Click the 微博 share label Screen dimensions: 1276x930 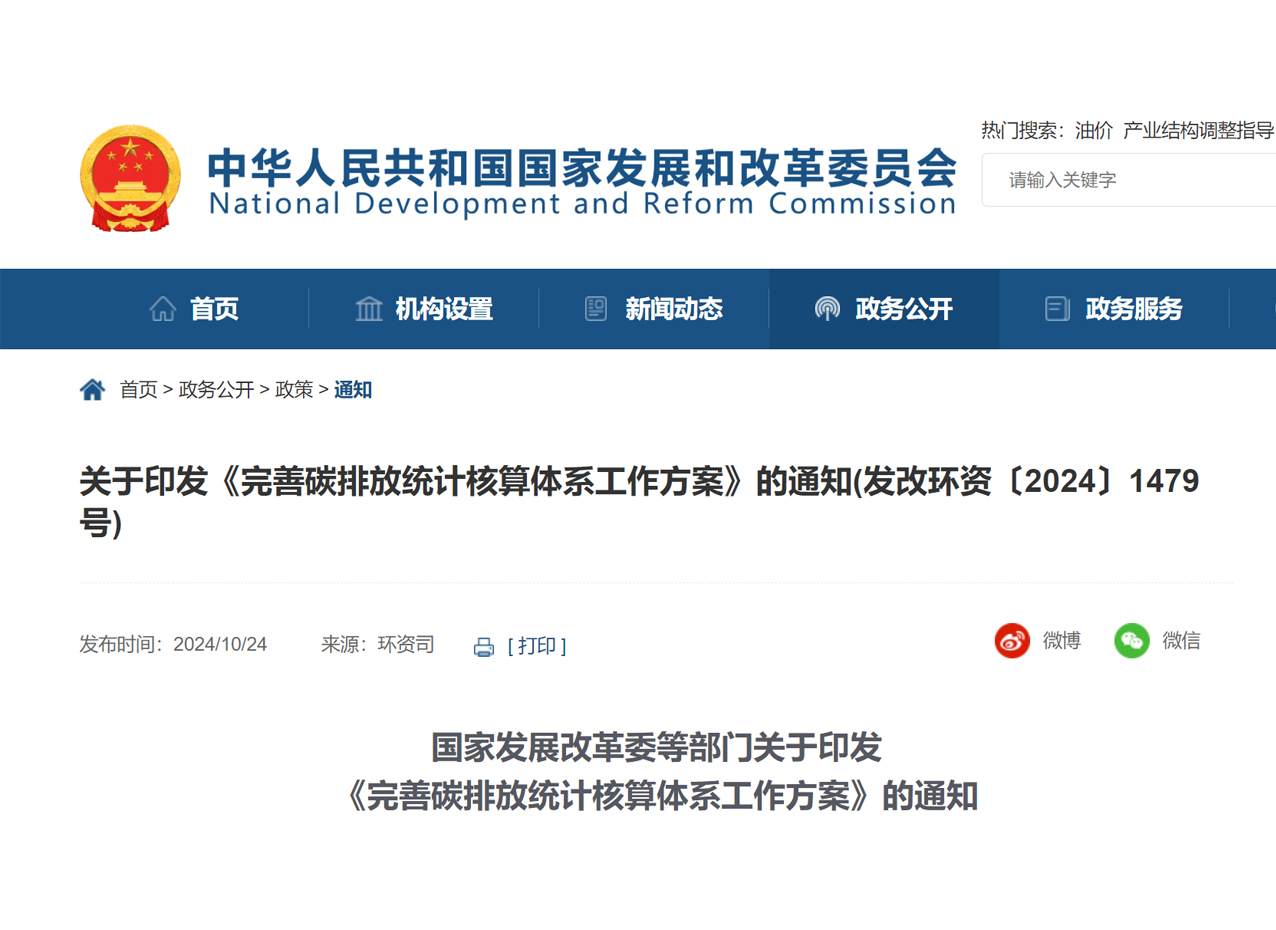pyautogui.click(x=1062, y=641)
